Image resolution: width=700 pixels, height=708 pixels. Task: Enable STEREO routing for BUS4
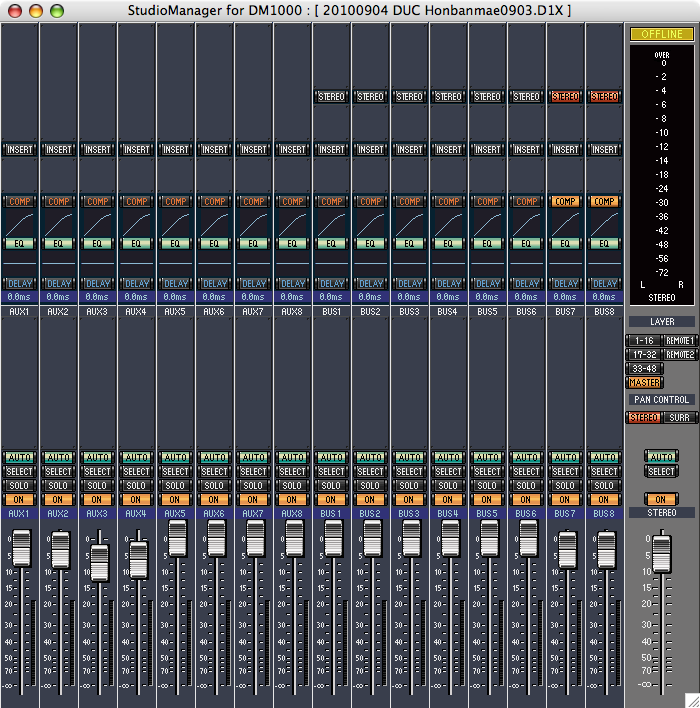coord(448,97)
